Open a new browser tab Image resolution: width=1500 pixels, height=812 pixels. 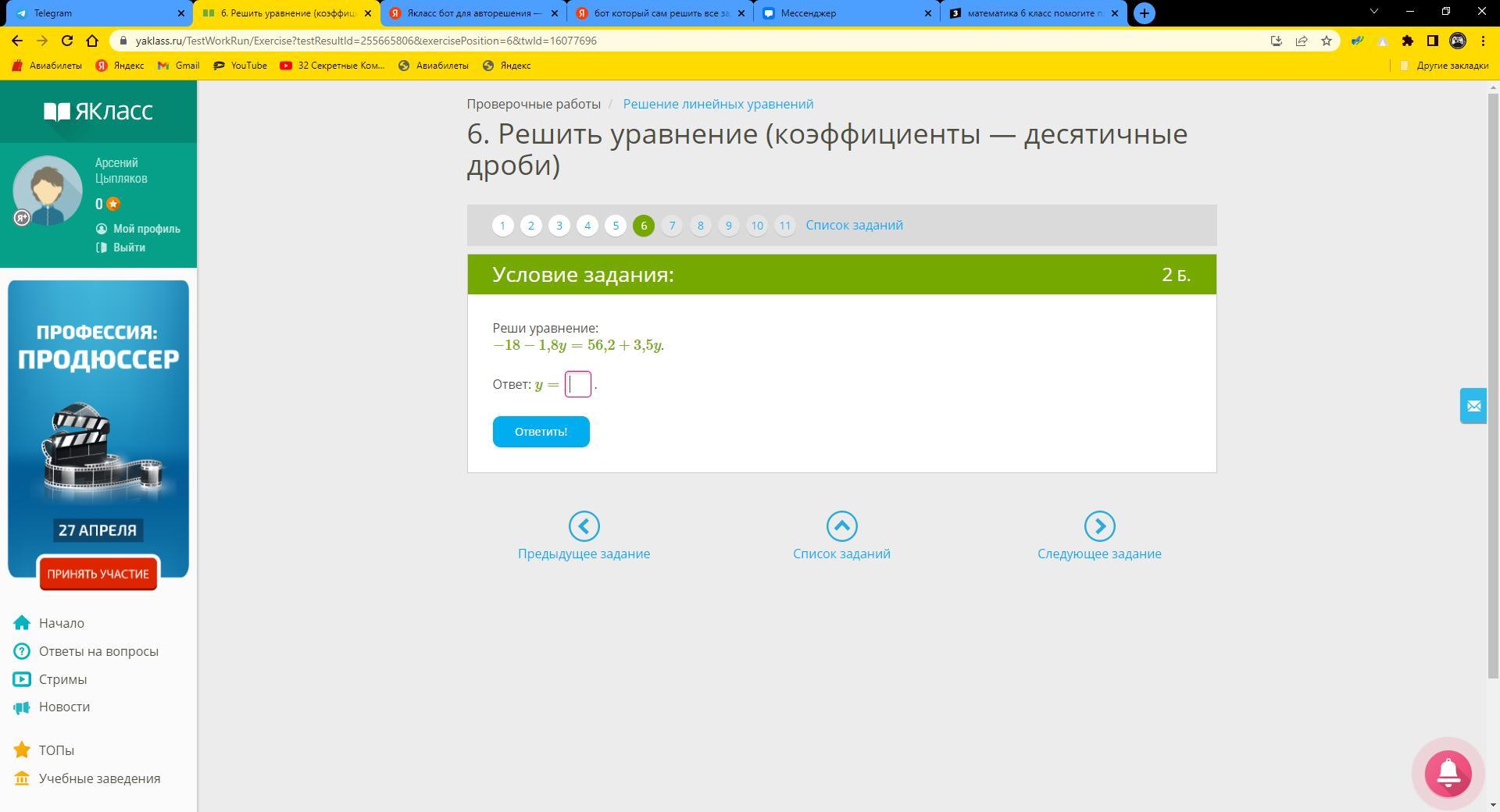click(x=1145, y=13)
